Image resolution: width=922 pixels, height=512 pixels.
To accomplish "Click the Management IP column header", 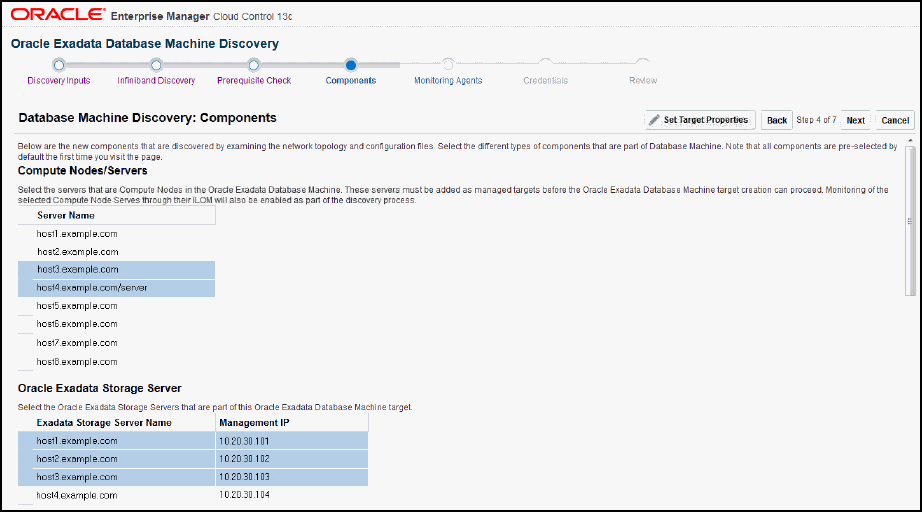I will pyautogui.click(x=292, y=423).
